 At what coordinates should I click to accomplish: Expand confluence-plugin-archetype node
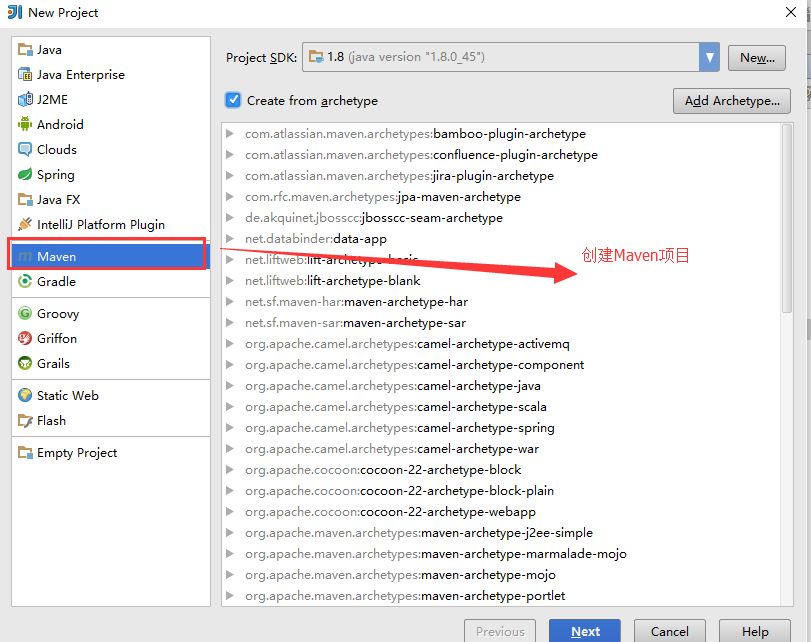[230, 155]
